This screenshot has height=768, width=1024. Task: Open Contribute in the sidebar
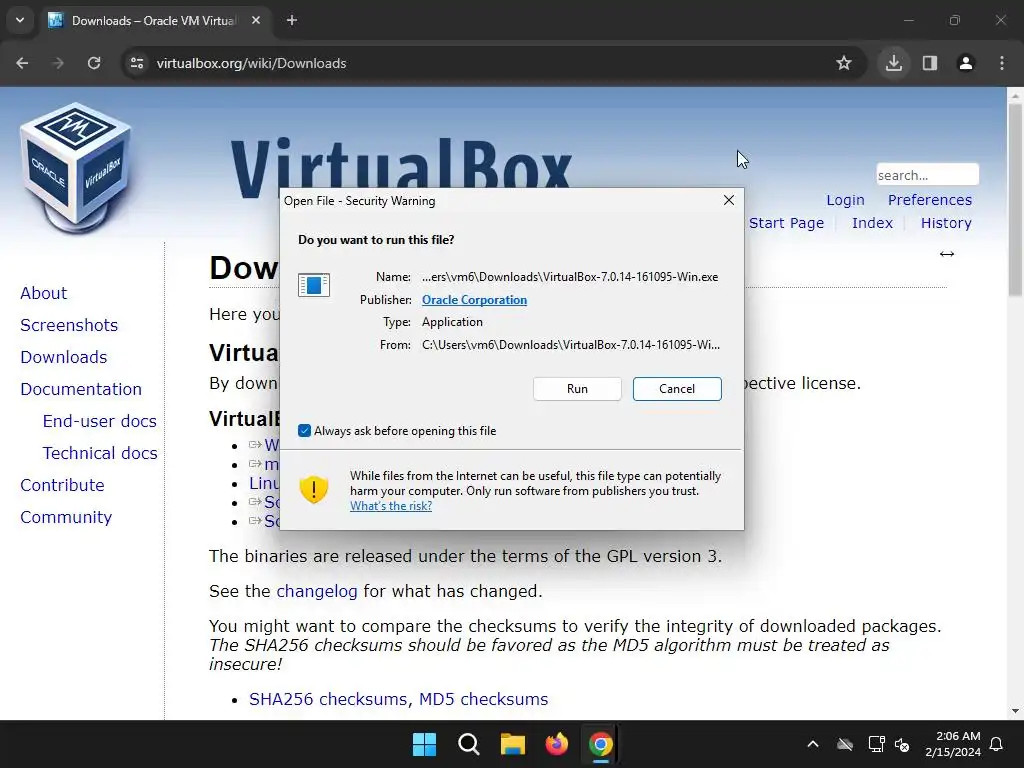point(62,485)
